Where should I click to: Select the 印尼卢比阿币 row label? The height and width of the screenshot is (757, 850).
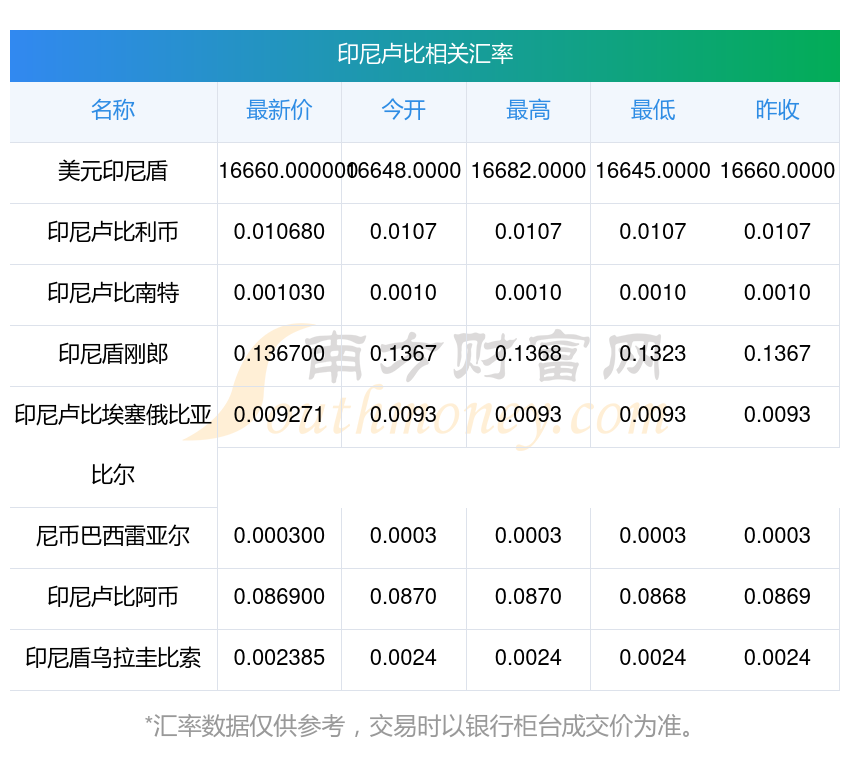click(x=113, y=597)
